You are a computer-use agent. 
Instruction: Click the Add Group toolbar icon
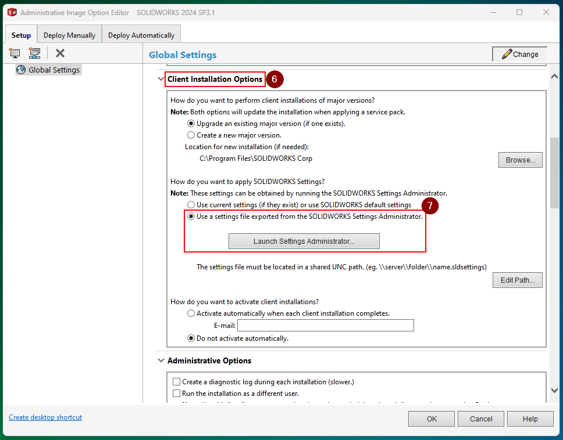coord(34,53)
